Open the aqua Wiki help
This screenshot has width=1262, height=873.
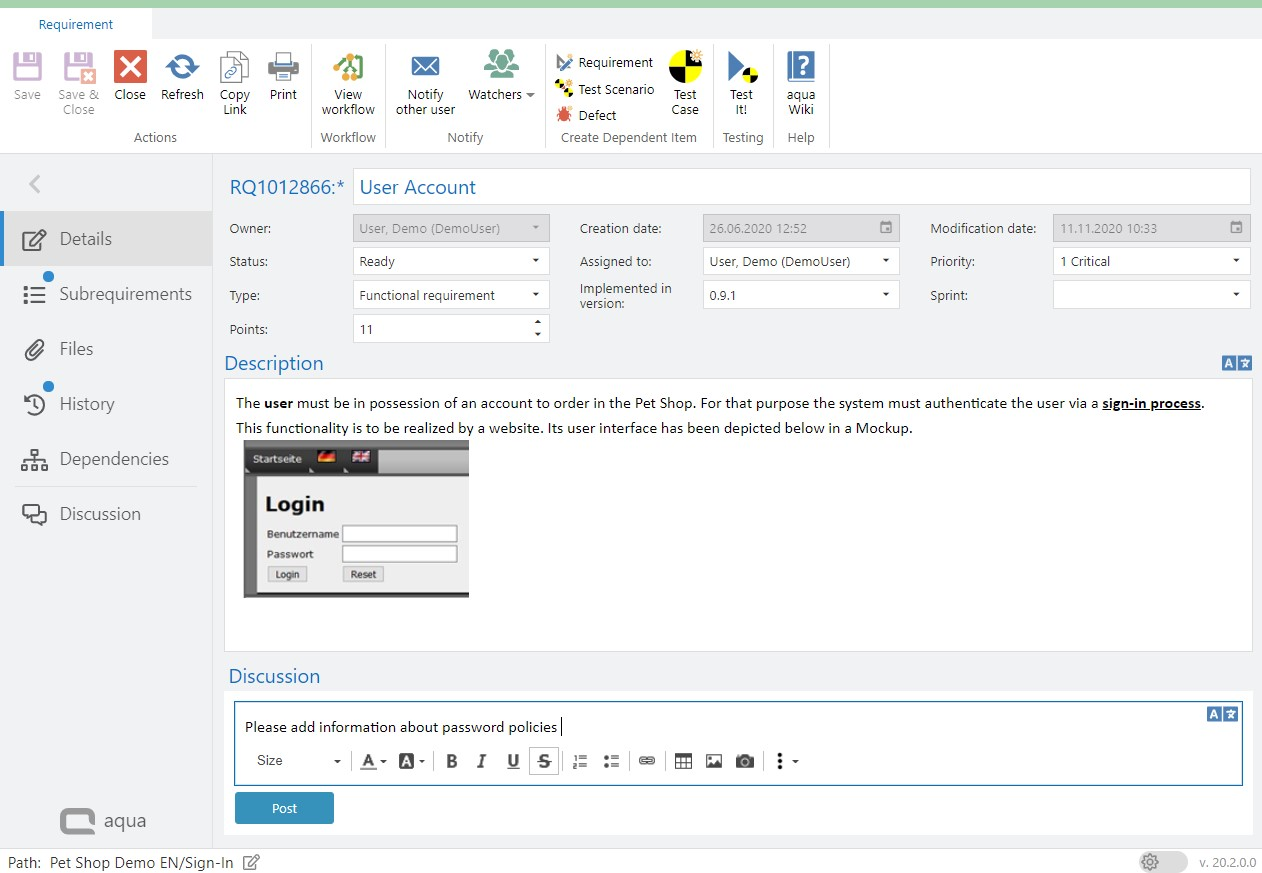(801, 68)
